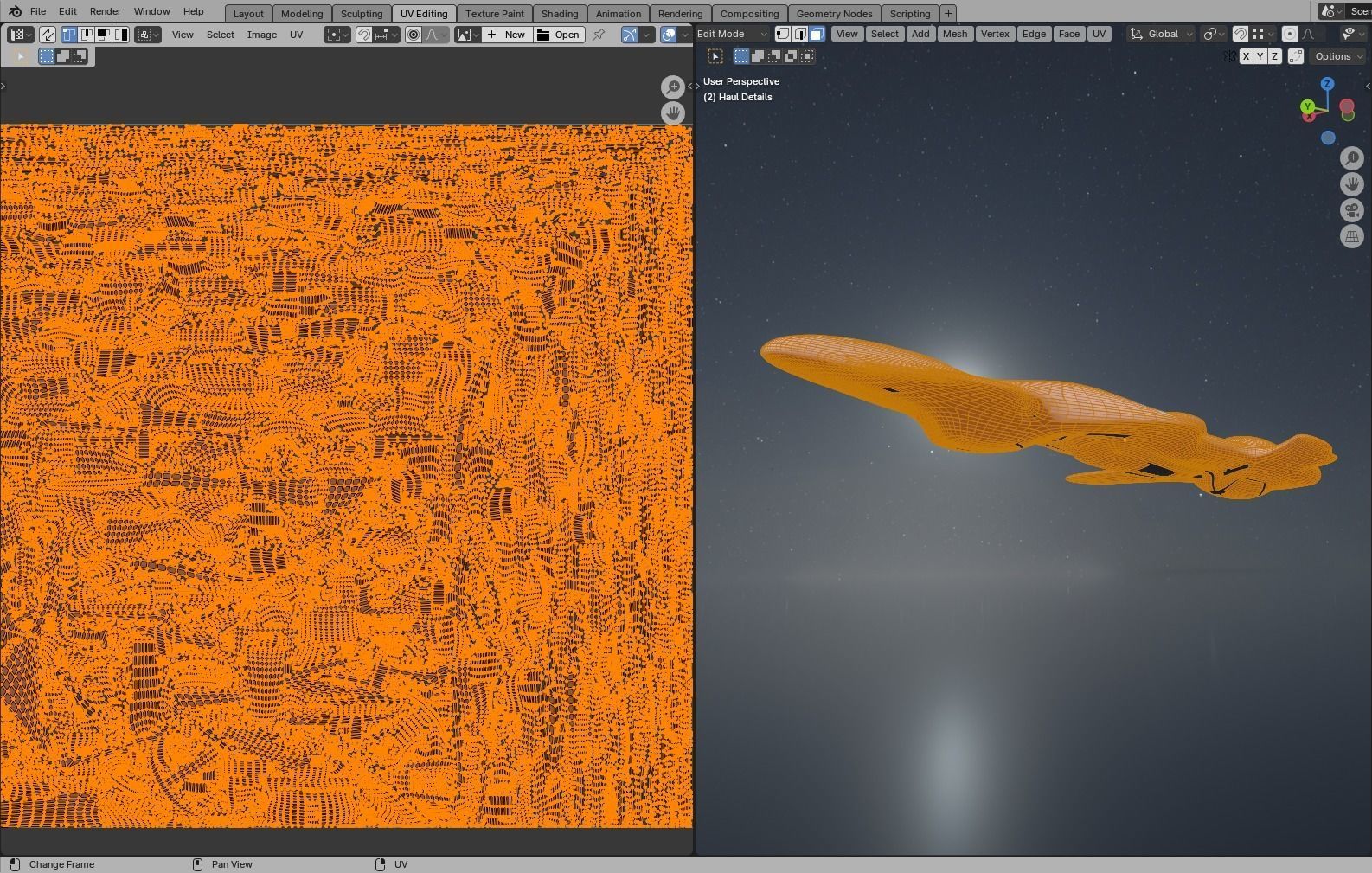The width and height of the screenshot is (1372, 873).
Task: Open the Options dropdown
Action: click(1338, 56)
